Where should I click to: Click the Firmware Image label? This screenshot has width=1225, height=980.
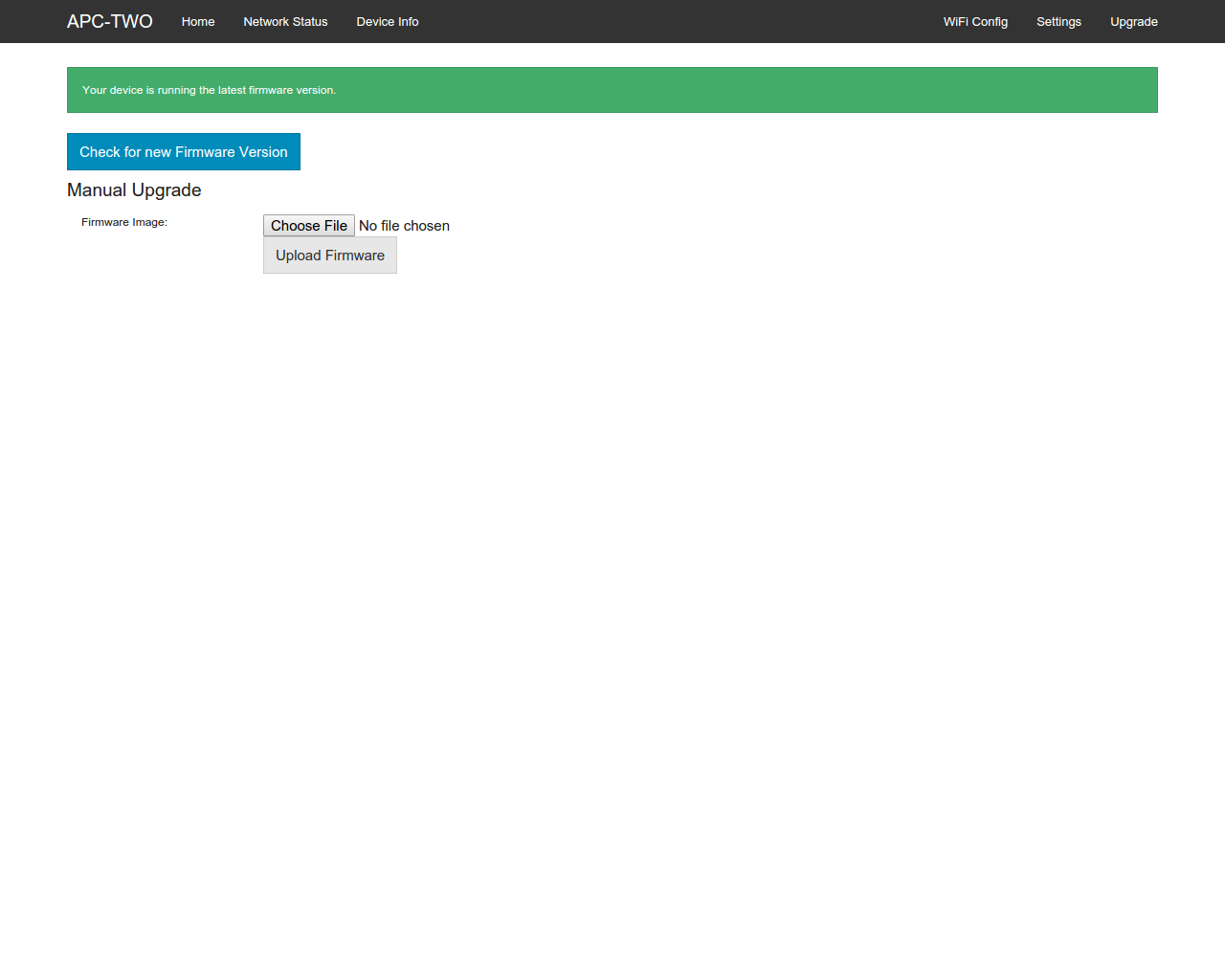point(124,222)
